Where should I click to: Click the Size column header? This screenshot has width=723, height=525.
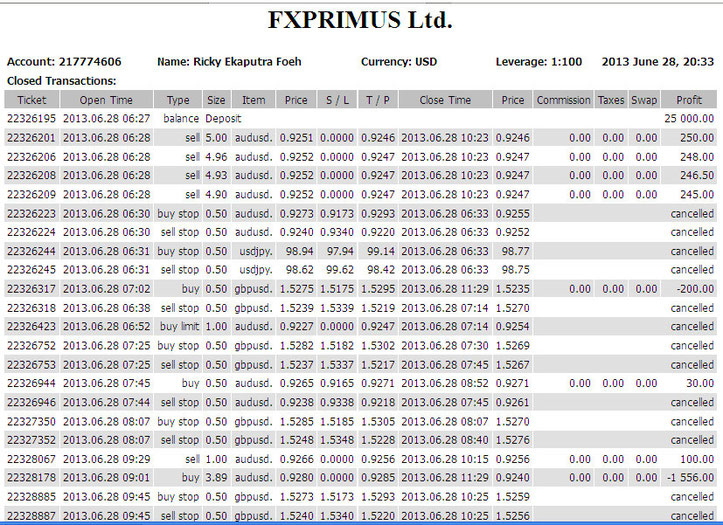pyautogui.click(x=216, y=100)
